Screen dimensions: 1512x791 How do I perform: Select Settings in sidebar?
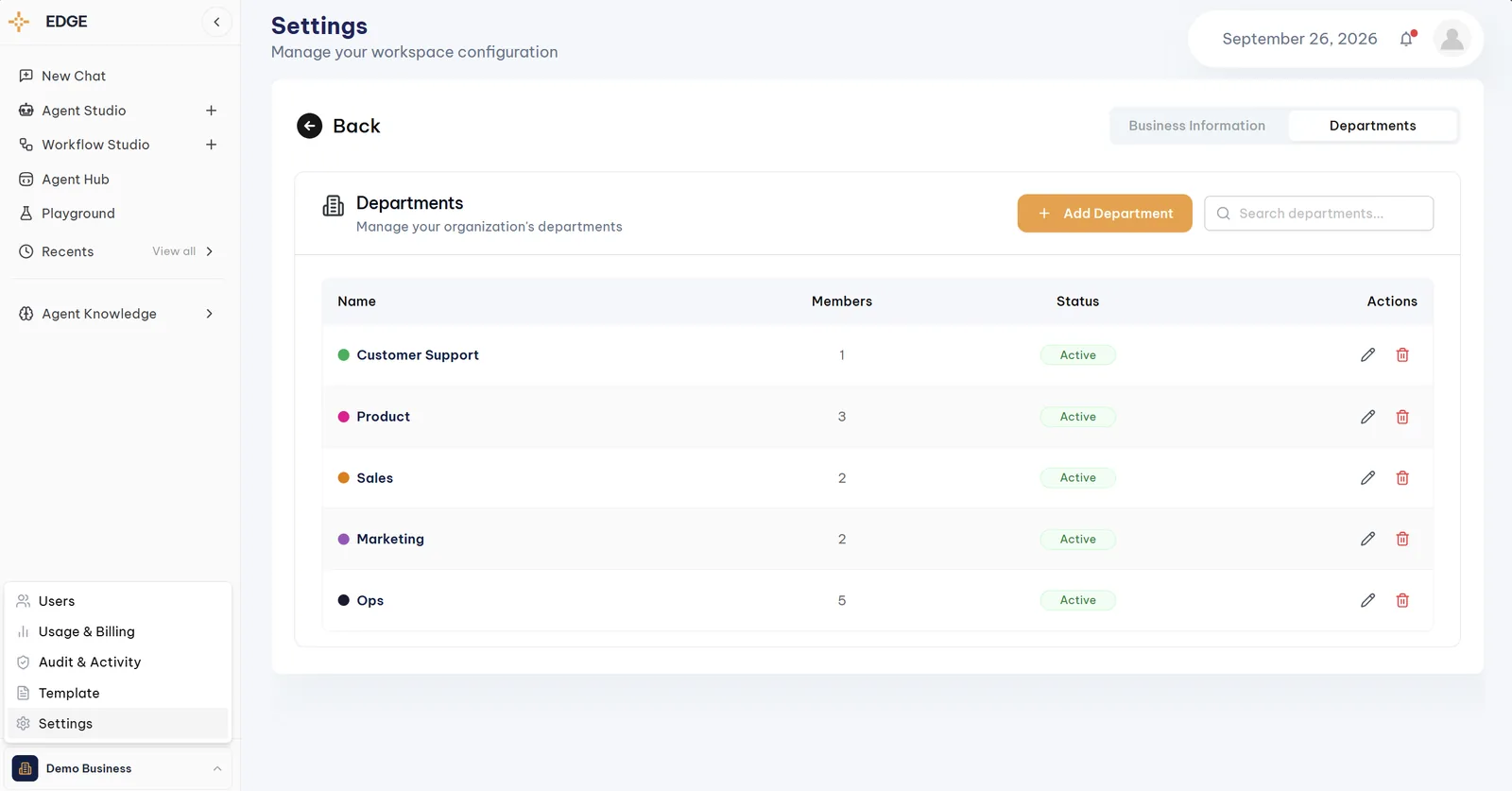118,724
